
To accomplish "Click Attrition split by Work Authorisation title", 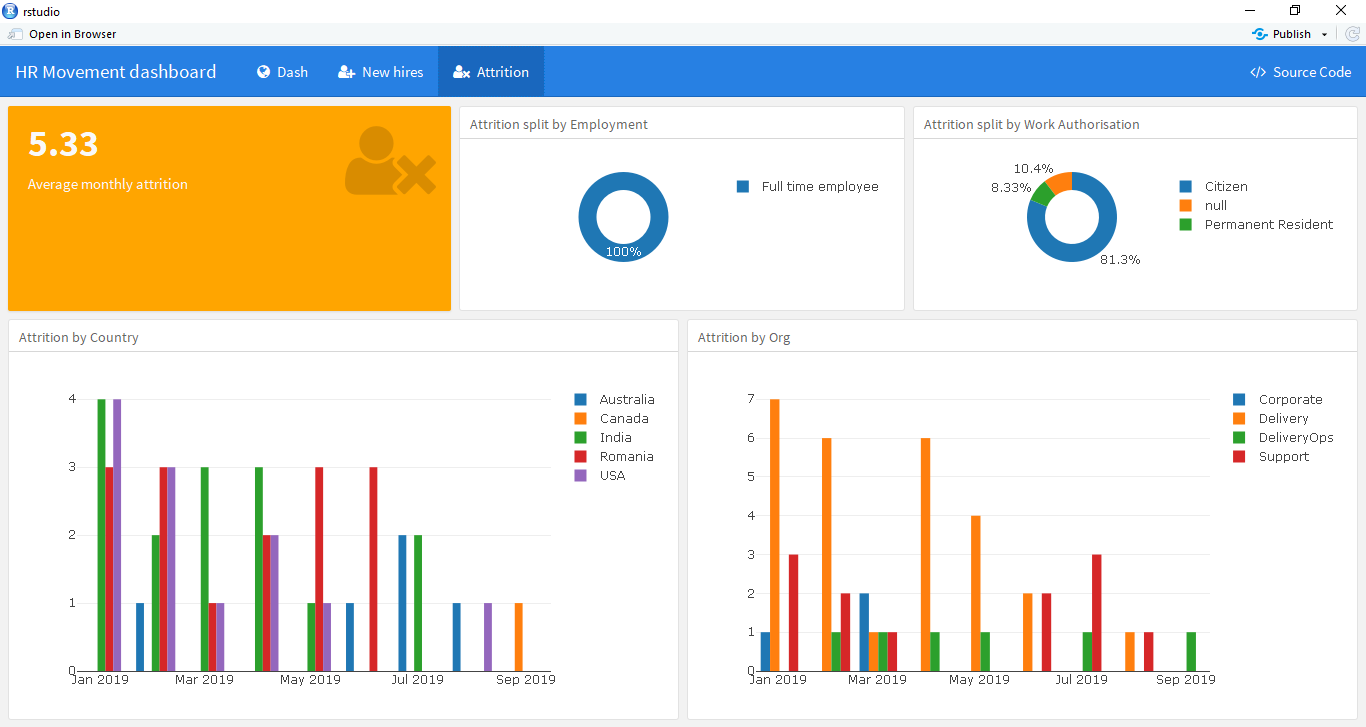I will click(1031, 125).
